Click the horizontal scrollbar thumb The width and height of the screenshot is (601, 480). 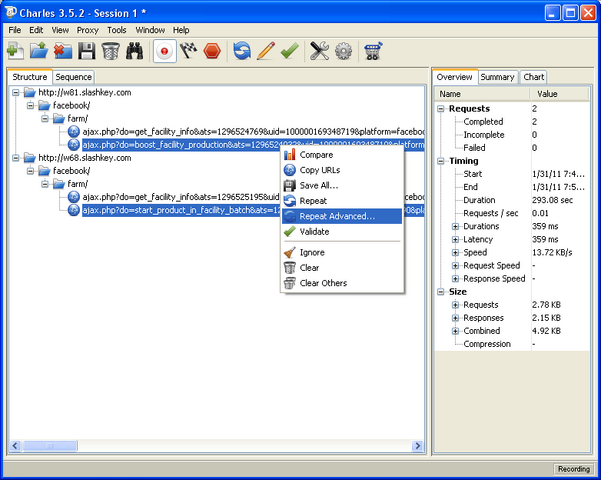point(50,445)
